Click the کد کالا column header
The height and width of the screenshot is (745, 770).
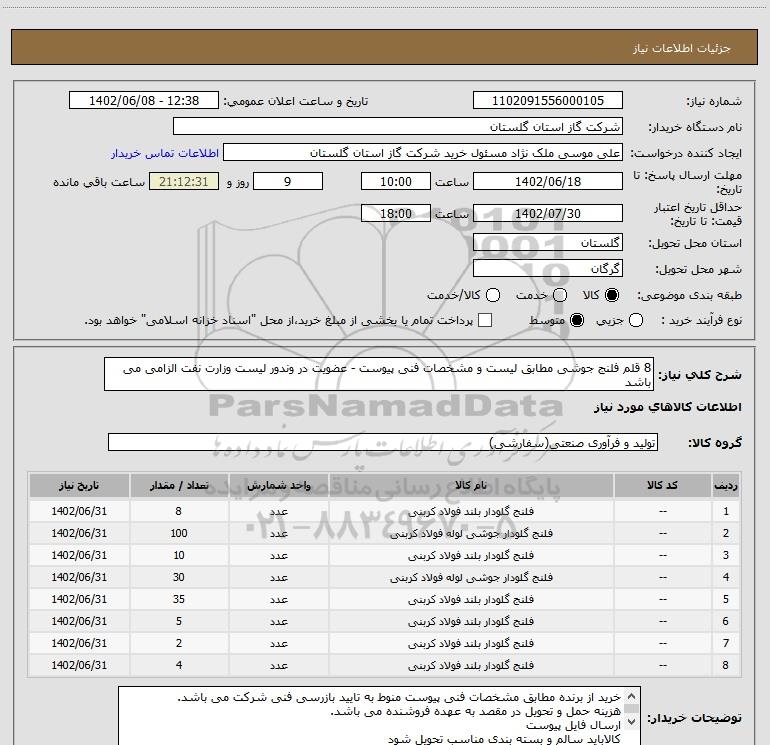point(662,485)
